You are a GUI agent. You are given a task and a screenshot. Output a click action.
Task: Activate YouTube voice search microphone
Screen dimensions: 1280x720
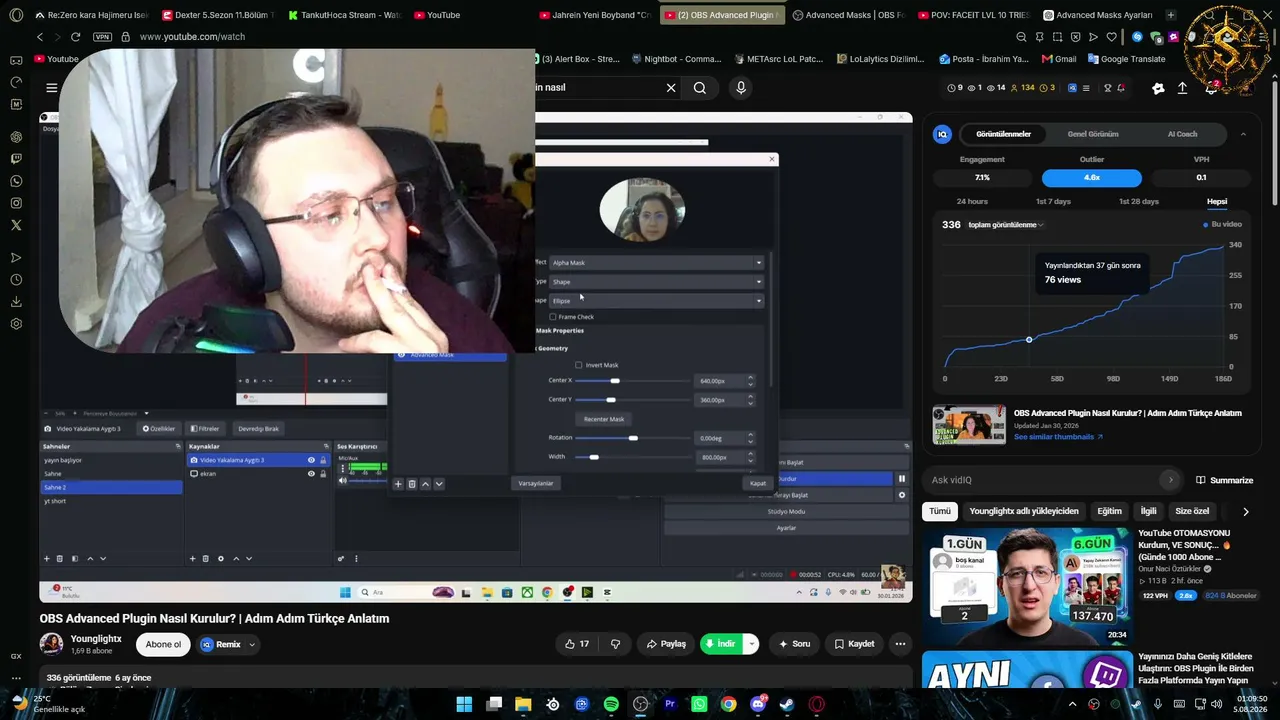click(x=741, y=88)
